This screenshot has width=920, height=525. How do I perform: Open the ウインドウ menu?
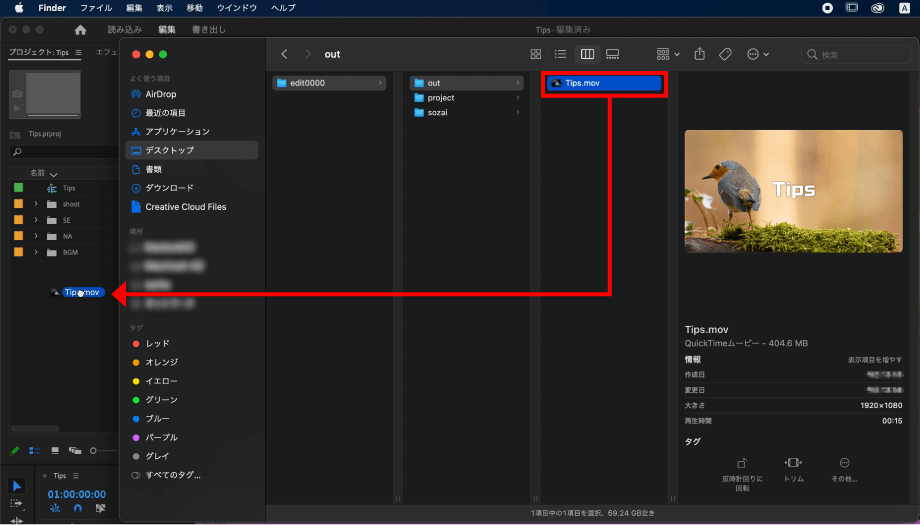pos(237,8)
